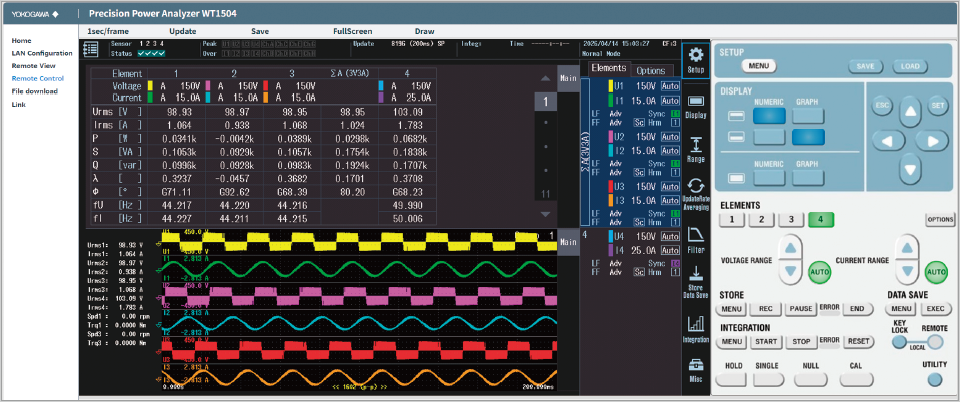The width and height of the screenshot is (960, 402).
Task: Open LAN Configuration link
Action: [42, 53]
